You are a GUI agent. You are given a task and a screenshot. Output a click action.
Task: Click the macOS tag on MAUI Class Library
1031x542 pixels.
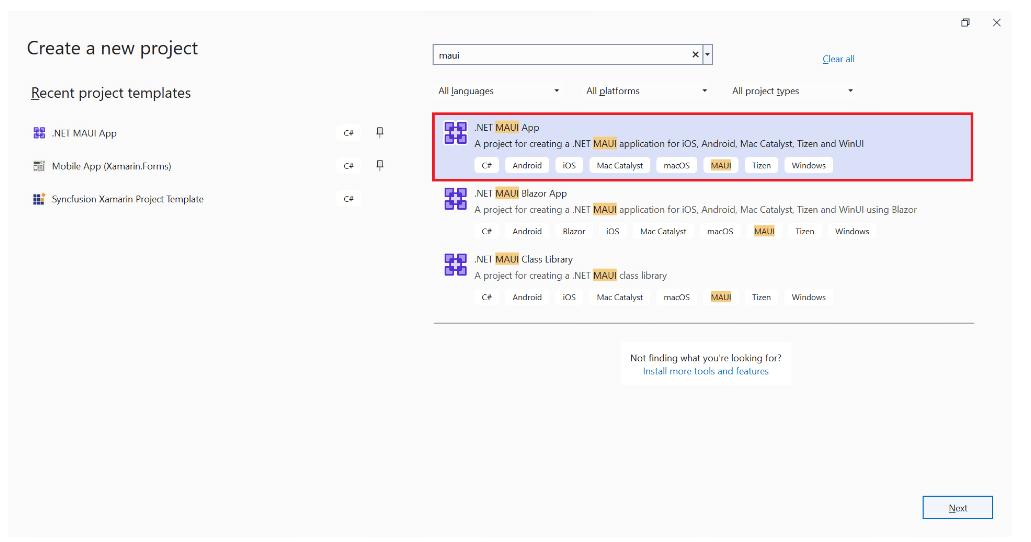677,297
